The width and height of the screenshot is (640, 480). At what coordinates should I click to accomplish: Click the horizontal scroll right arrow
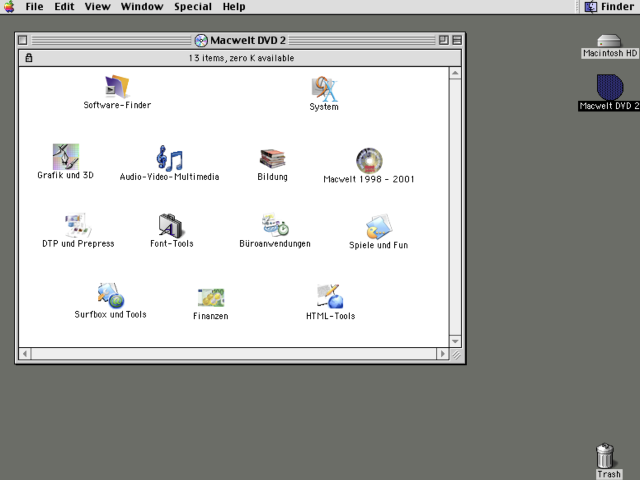point(442,353)
